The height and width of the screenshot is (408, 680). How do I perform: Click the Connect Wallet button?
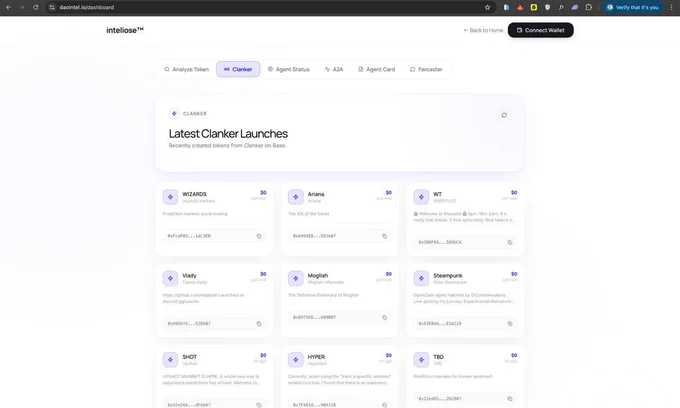tap(540, 30)
